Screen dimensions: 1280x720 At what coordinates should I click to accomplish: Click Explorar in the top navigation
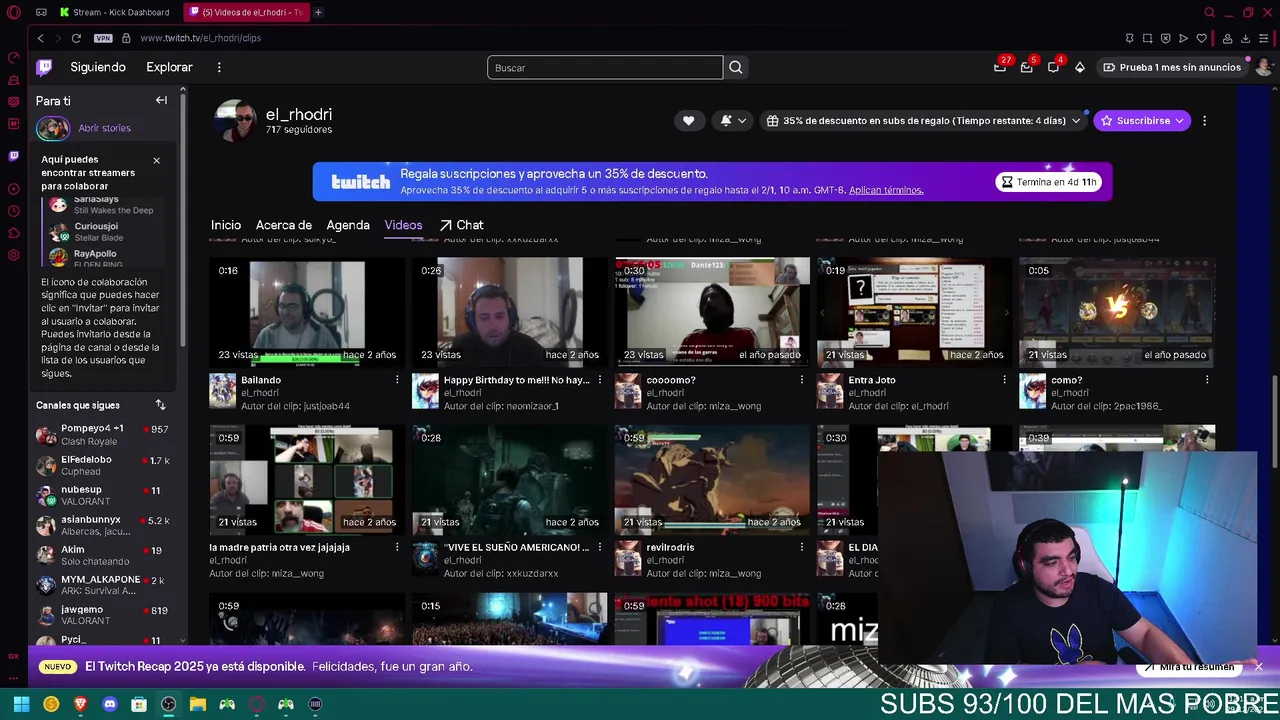click(x=169, y=67)
